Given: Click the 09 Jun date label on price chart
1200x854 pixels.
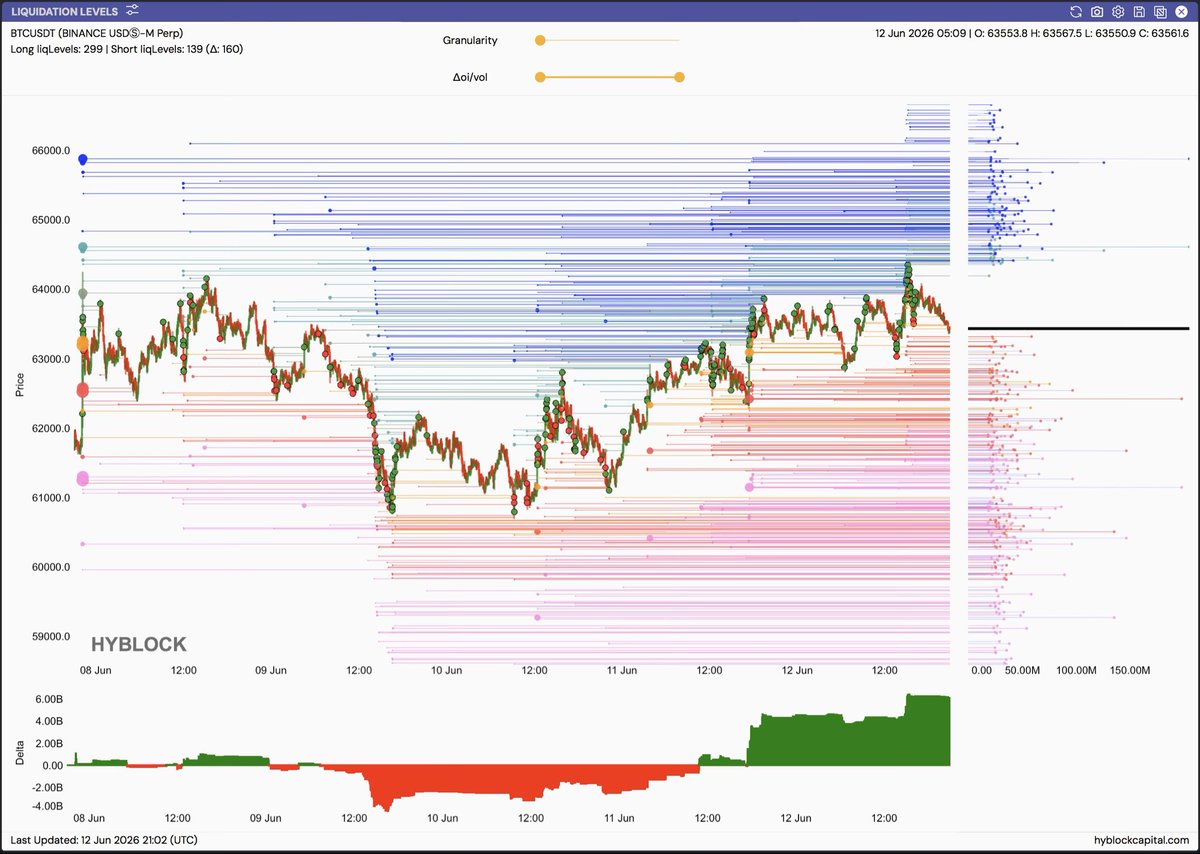Looking at the screenshot, I should click(x=271, y=670).
